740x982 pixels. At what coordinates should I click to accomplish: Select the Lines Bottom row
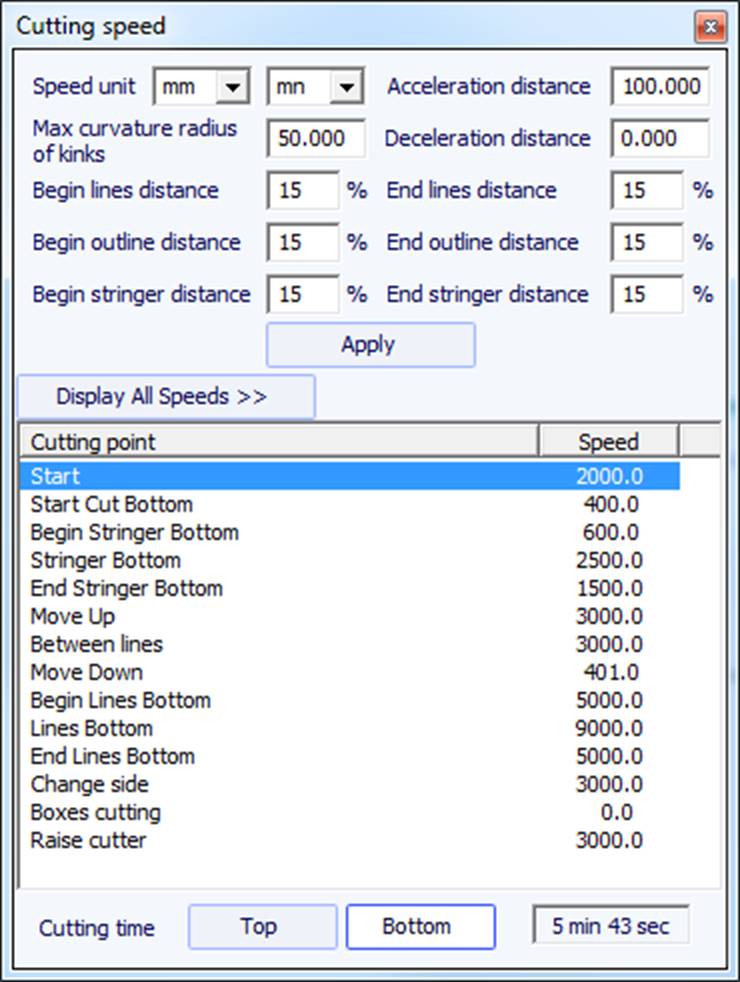(351, 728)
